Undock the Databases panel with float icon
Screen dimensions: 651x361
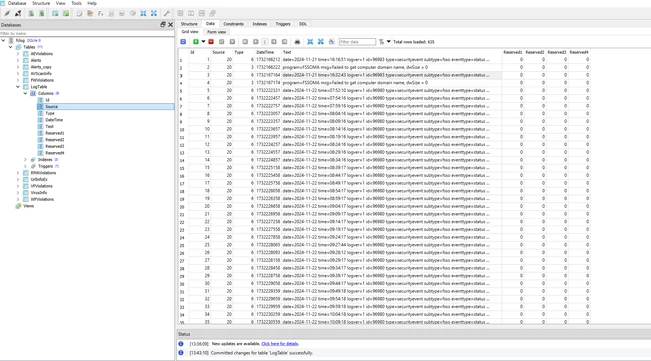tap(163, 24)
